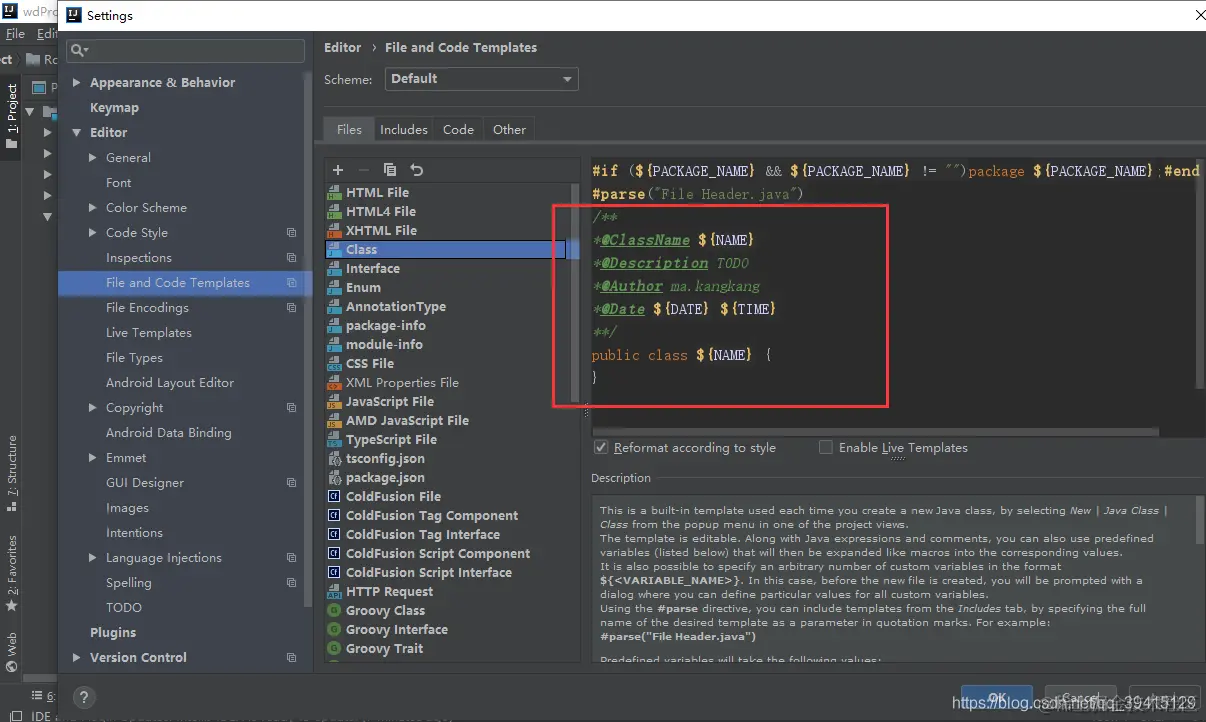
Task: Select Inspections settings entry
Action: [139, 258]
